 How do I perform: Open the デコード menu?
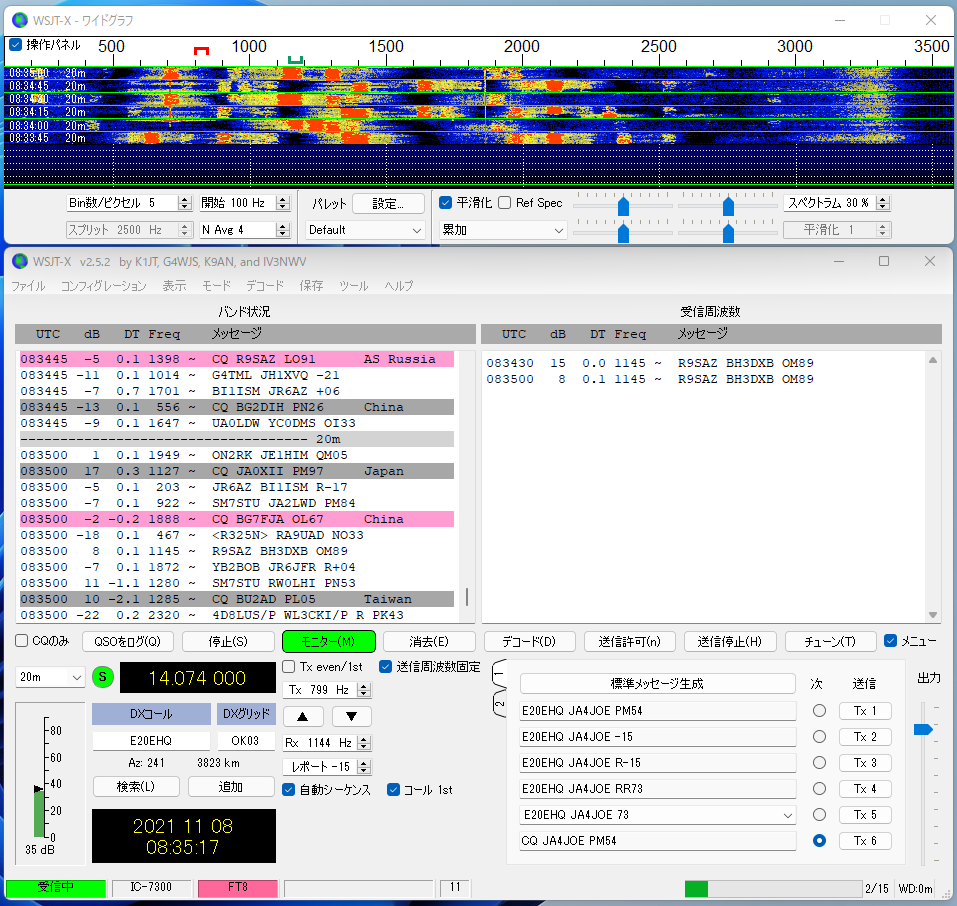(263, 286)
